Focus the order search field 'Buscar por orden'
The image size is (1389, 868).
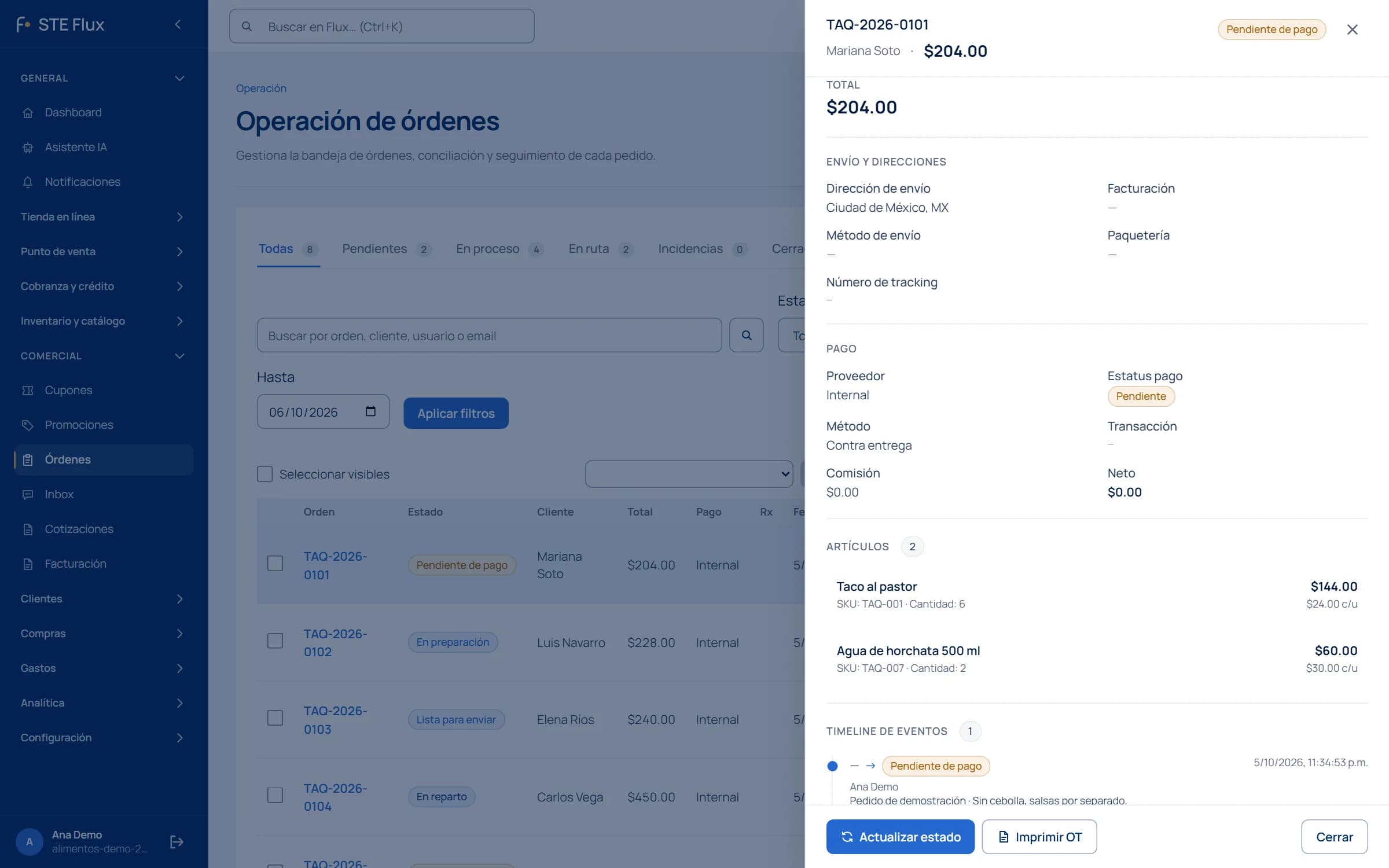489,335
